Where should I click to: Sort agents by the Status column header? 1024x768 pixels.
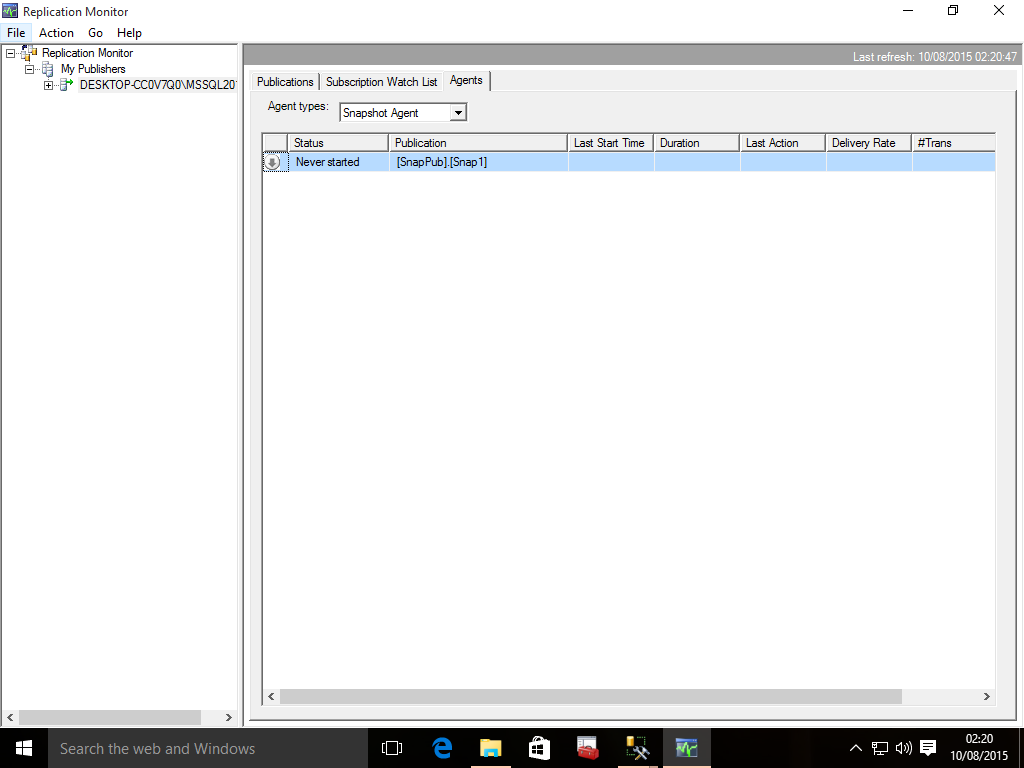(337, 143)
